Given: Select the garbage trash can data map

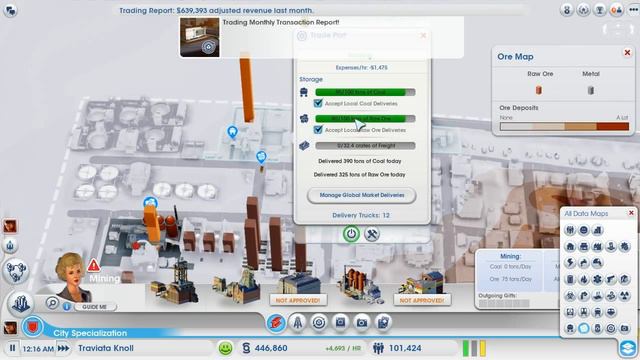Looking at the screenshot, I should click(570, 279).
